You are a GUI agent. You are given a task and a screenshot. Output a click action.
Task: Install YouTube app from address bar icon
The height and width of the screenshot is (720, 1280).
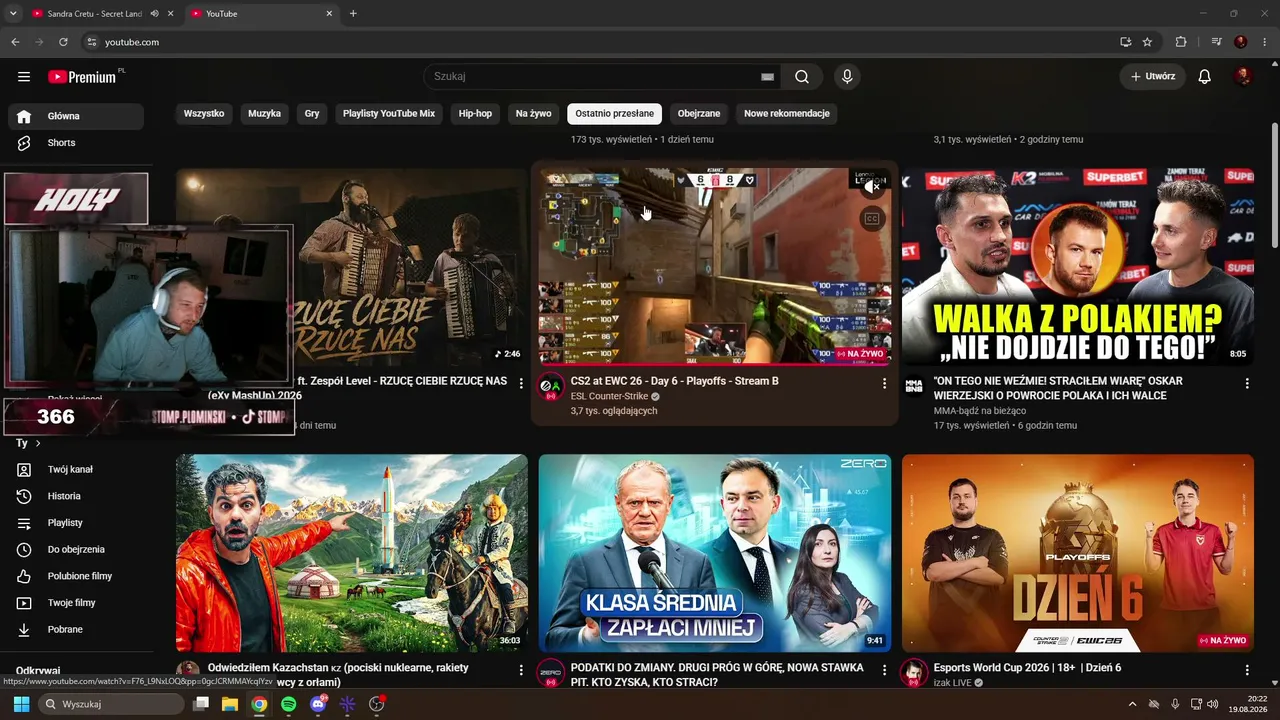click(x=1125, y=42)
